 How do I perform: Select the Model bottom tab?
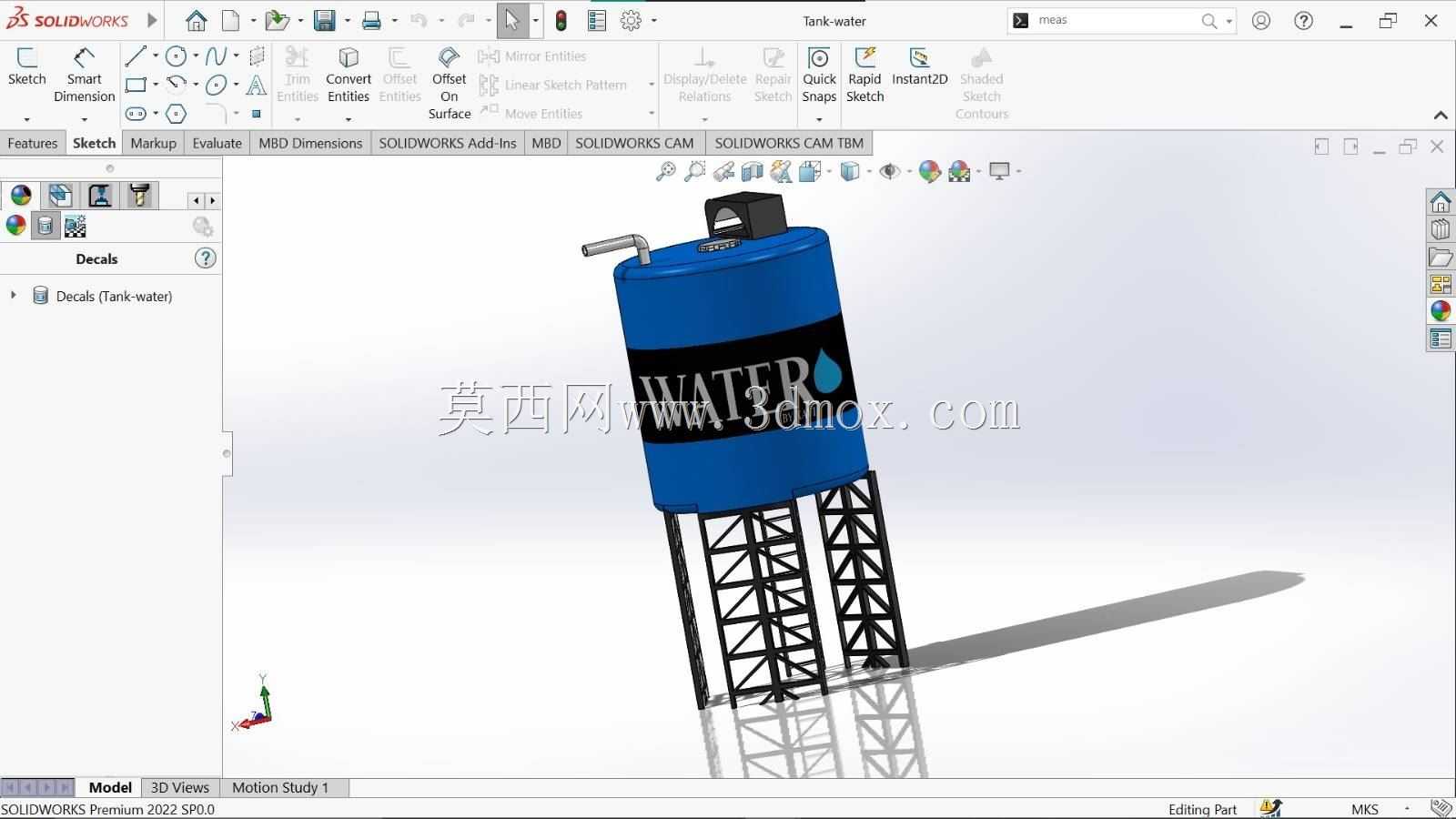pyautogui.click(x=110, y=787)
